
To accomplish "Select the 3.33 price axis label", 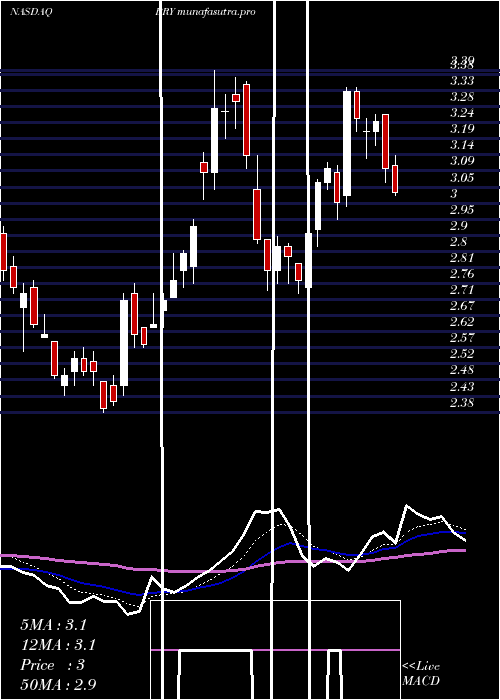I will 462,81.
